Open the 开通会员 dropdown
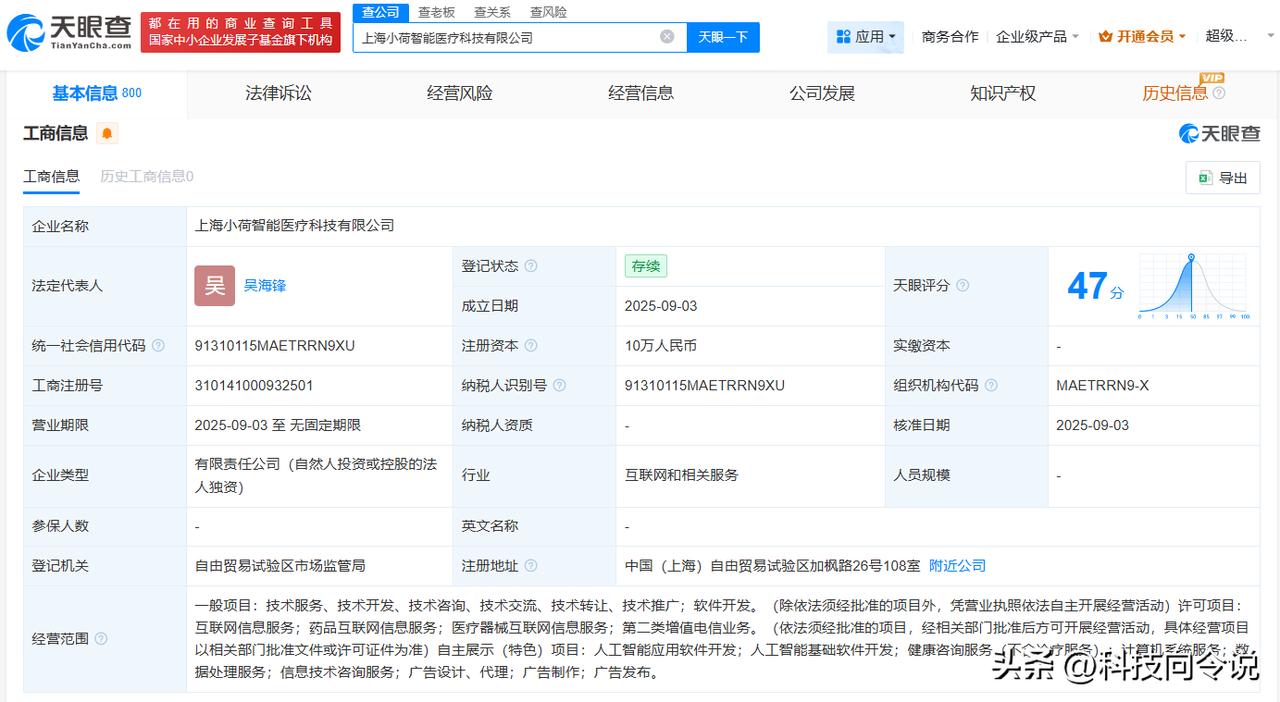This screenshot has height=702, width=1280. (x=1141, y=37)
